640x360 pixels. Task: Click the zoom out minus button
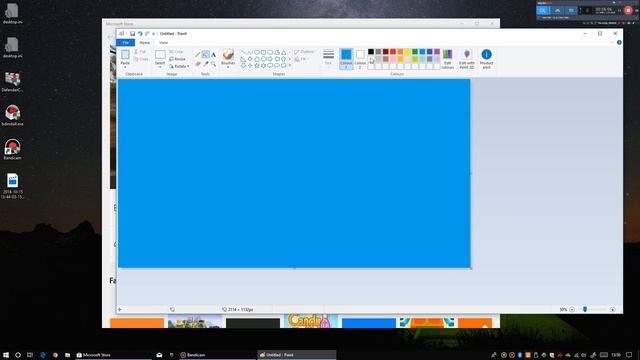572,309
